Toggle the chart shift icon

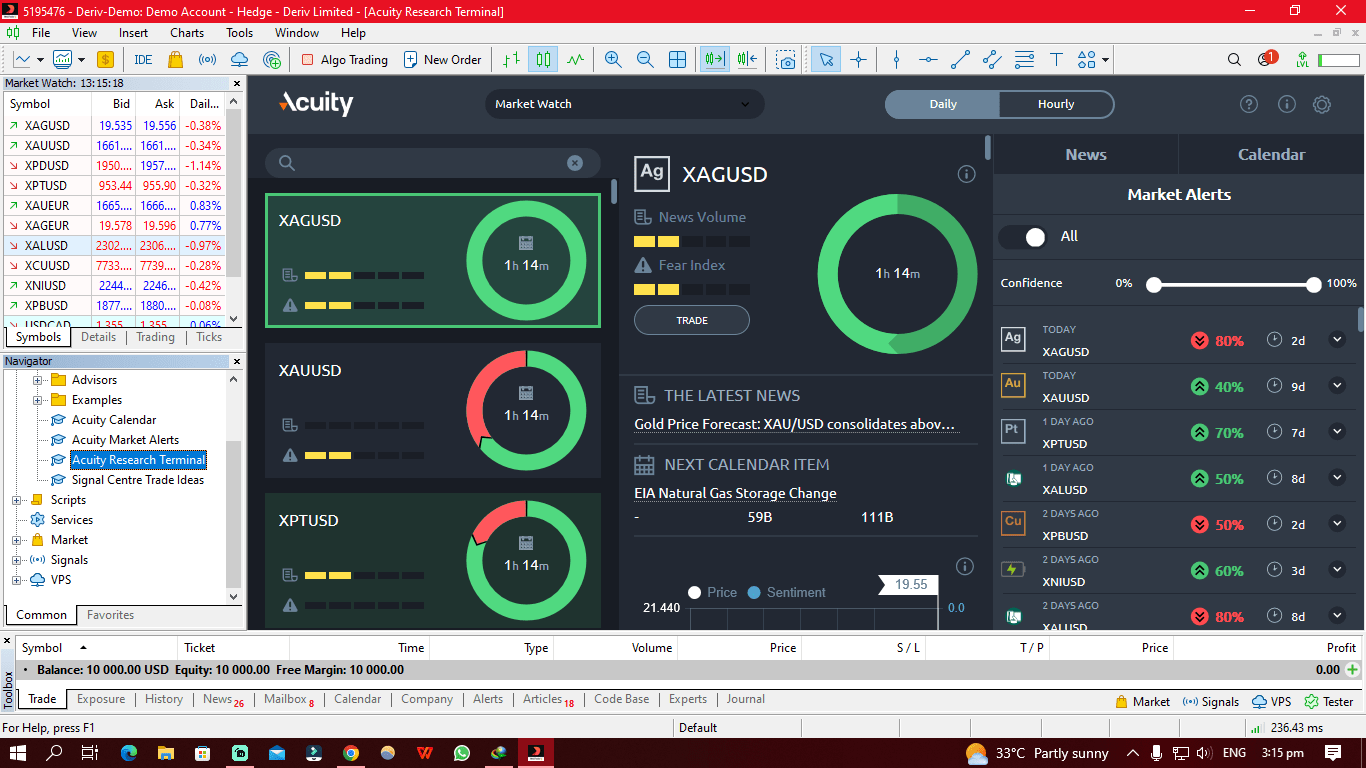[x=747, y=60]
